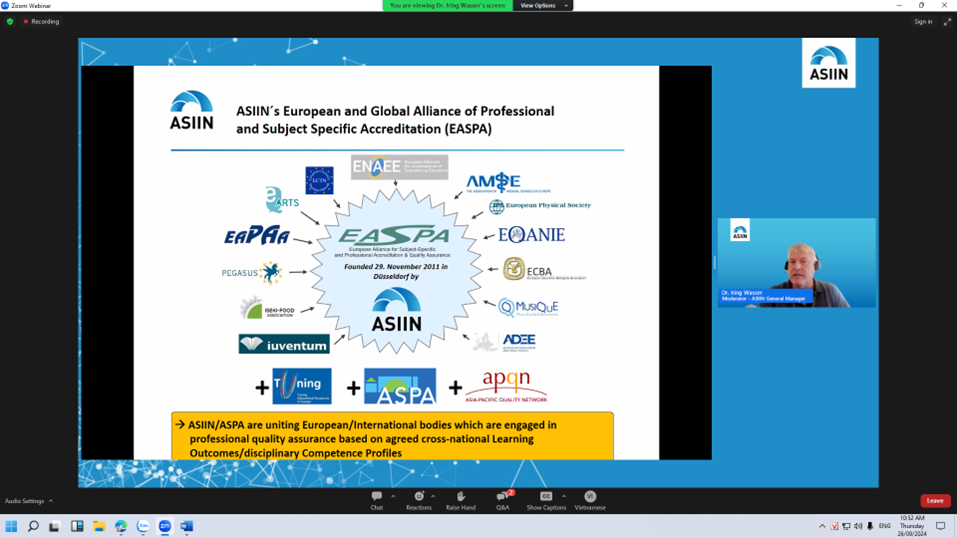This screenshot has width=957, height=538.
Task: Click the APQN Asia-Pacific Quality Network logo
Action: pyautogui.click(x=506, y=386)
